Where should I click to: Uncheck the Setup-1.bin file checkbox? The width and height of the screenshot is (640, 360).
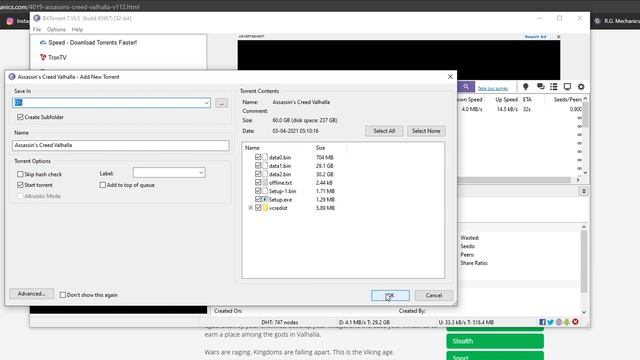pos(258,191)
